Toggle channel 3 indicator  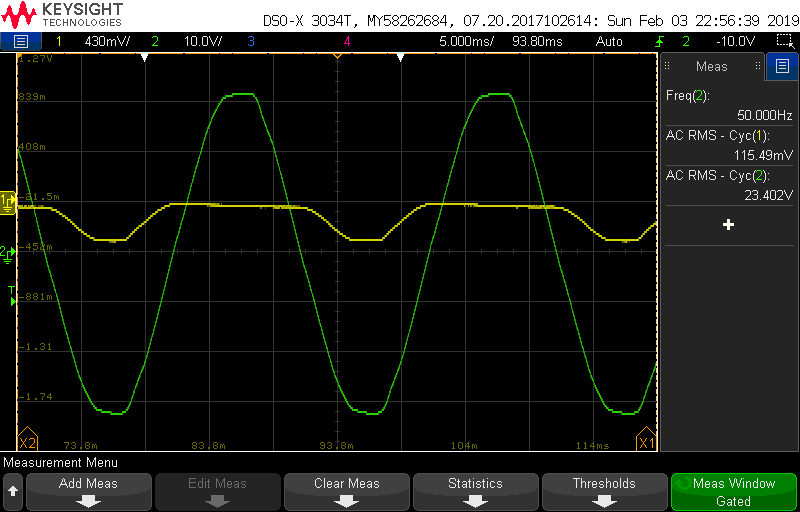[x=251, y=41]
